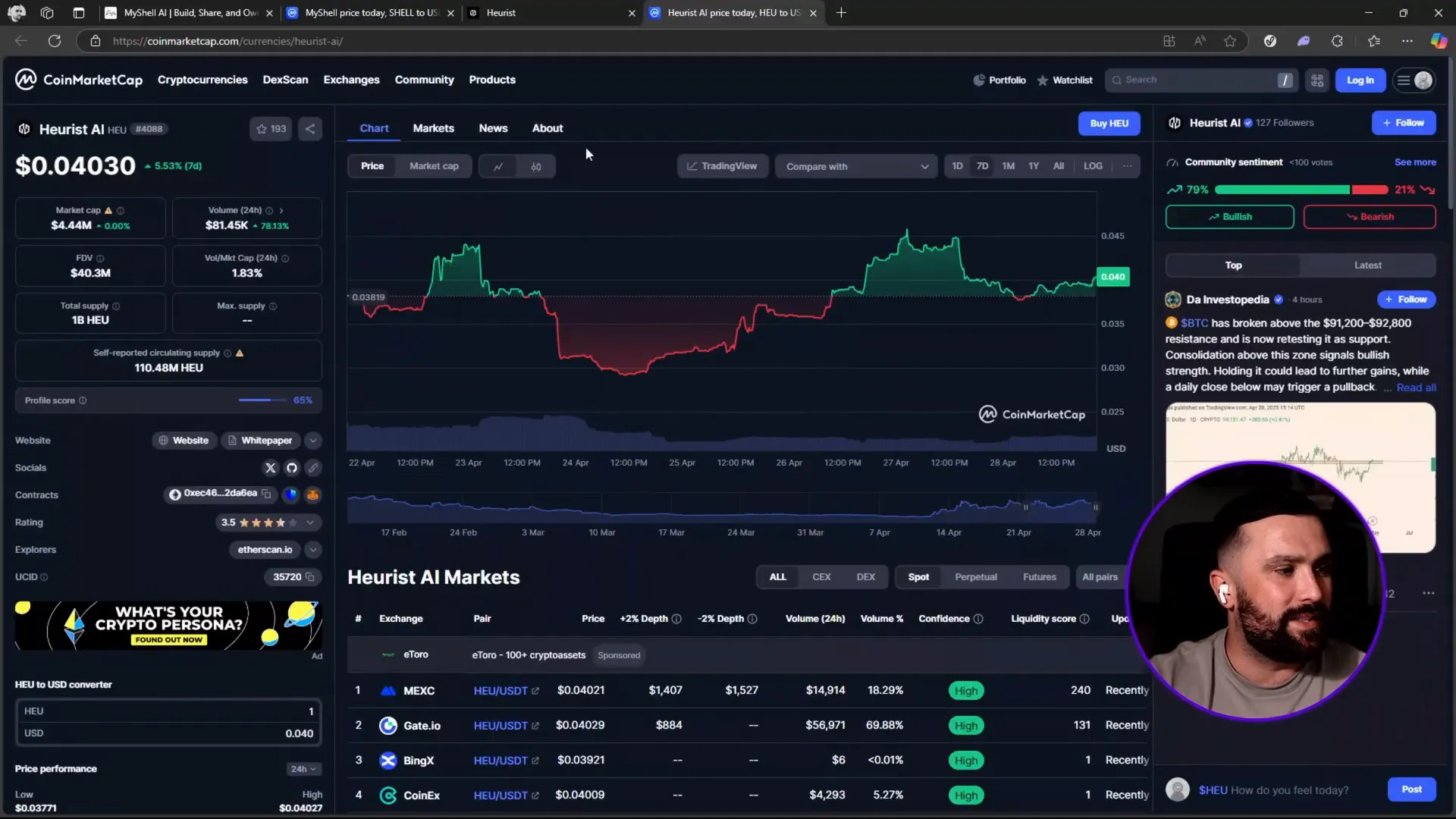Expand the Website links chevron
1456x819 pixels.
point(313,441)
